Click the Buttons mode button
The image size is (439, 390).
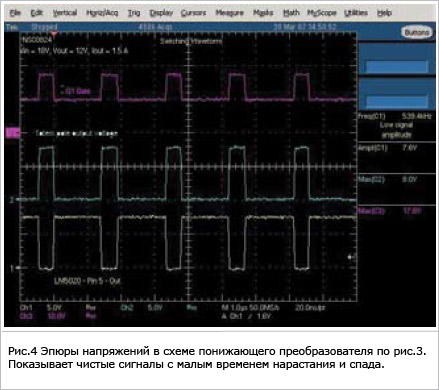pos(416,32)
